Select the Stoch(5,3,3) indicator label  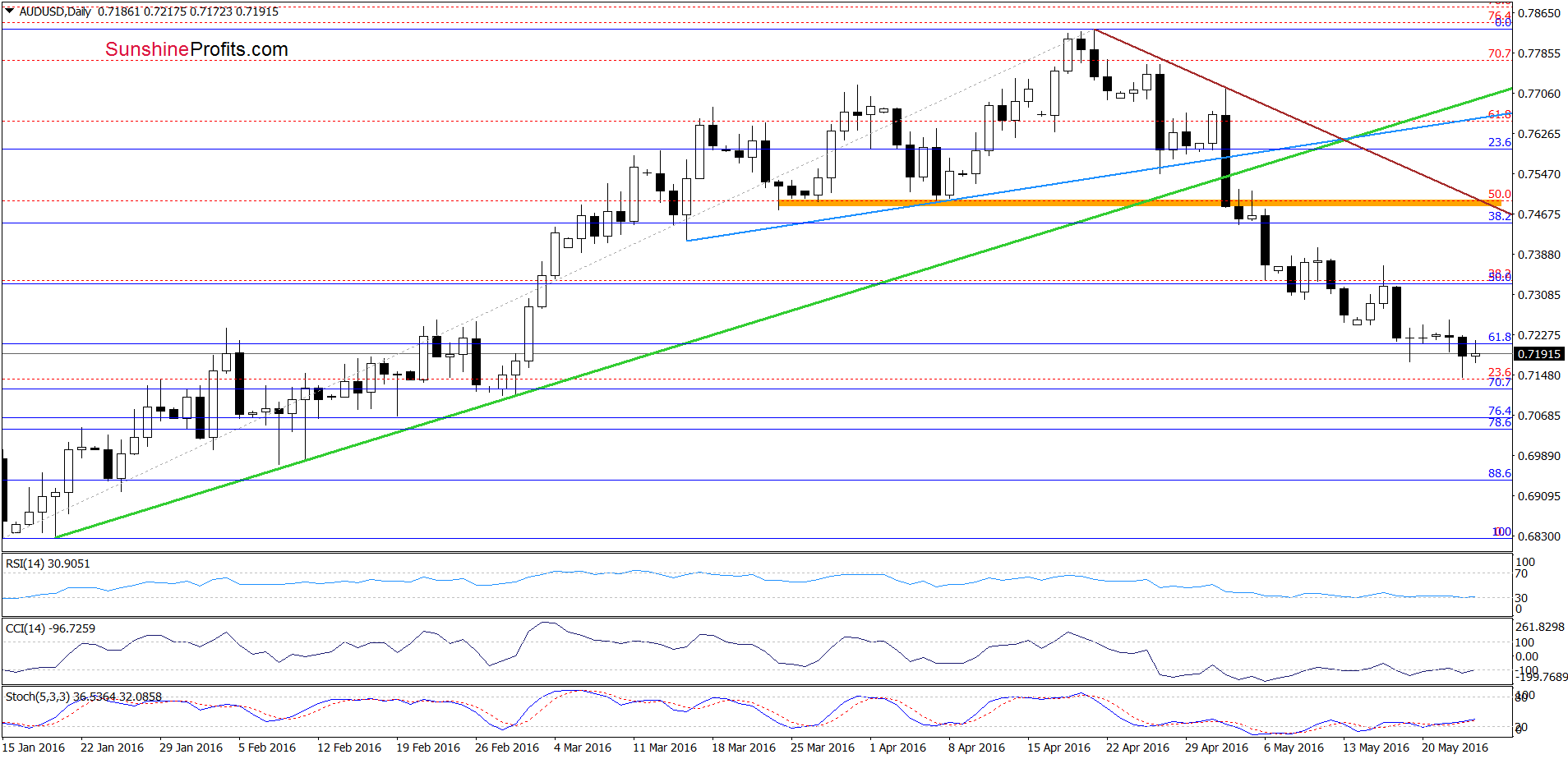(84, 697)
